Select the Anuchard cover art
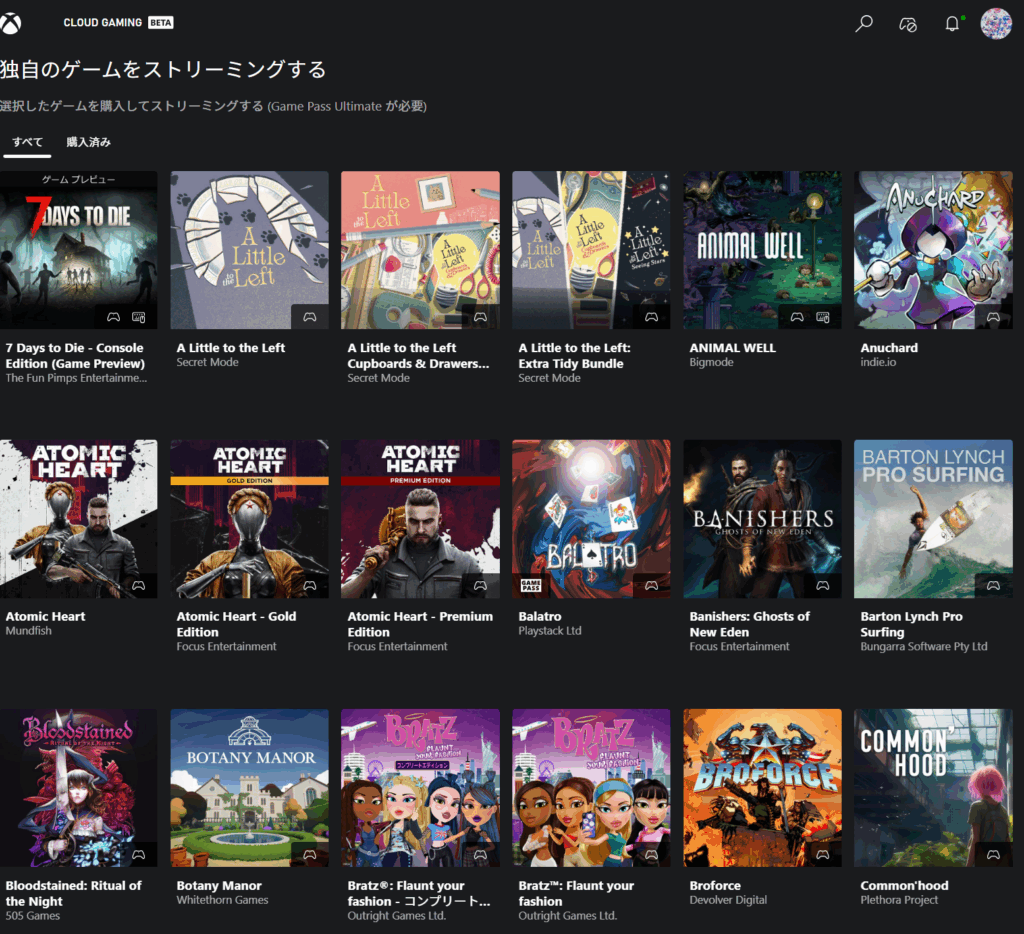 click(x=933, y=250)
